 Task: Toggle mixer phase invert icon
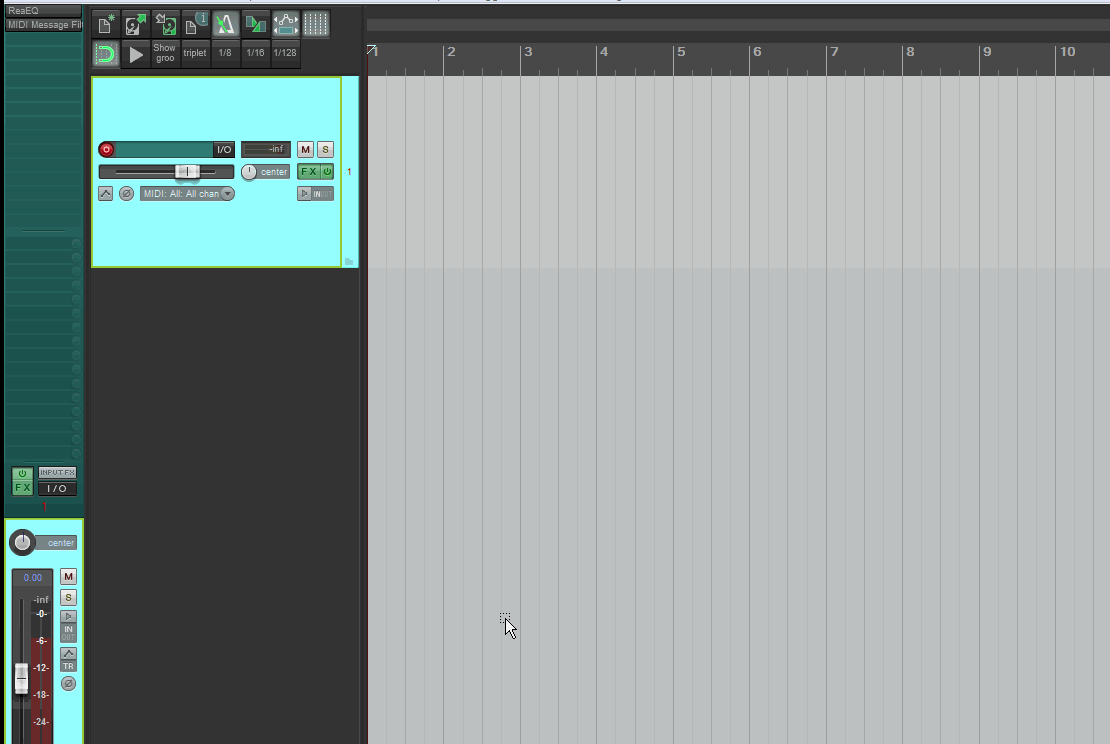click(x=68, y=683)
